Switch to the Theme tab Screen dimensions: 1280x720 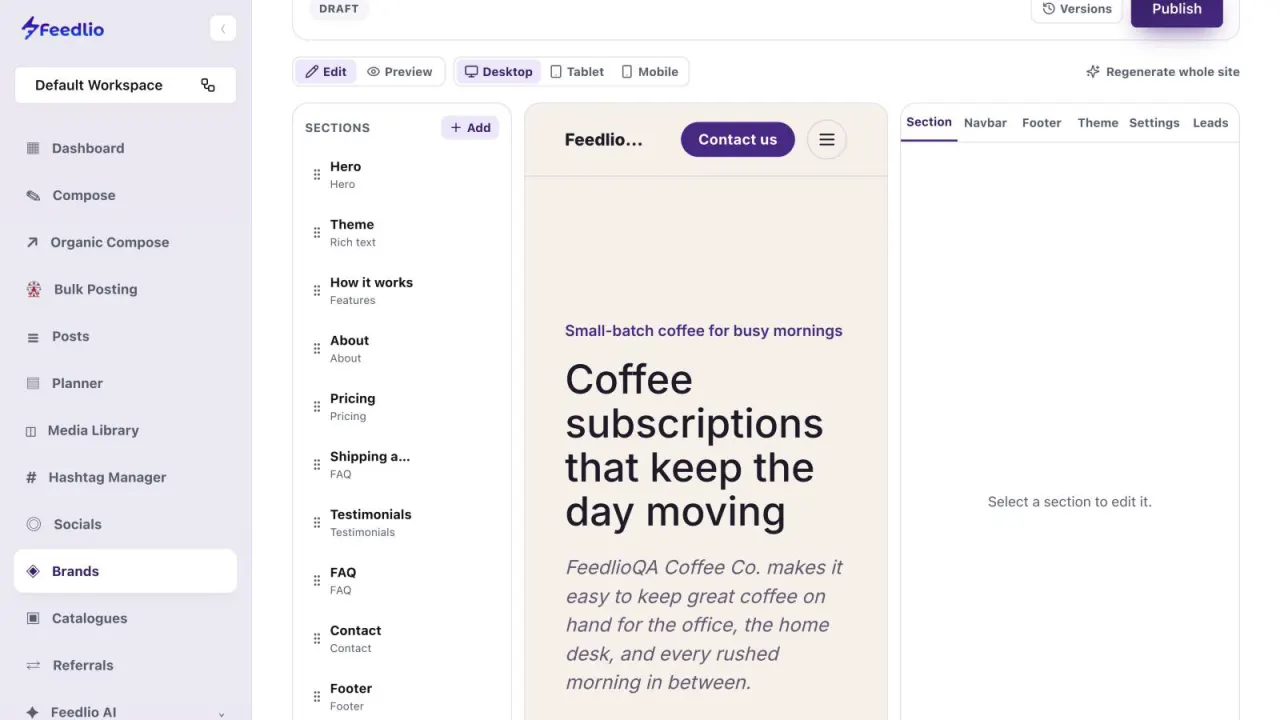(x=1098, y=123)
